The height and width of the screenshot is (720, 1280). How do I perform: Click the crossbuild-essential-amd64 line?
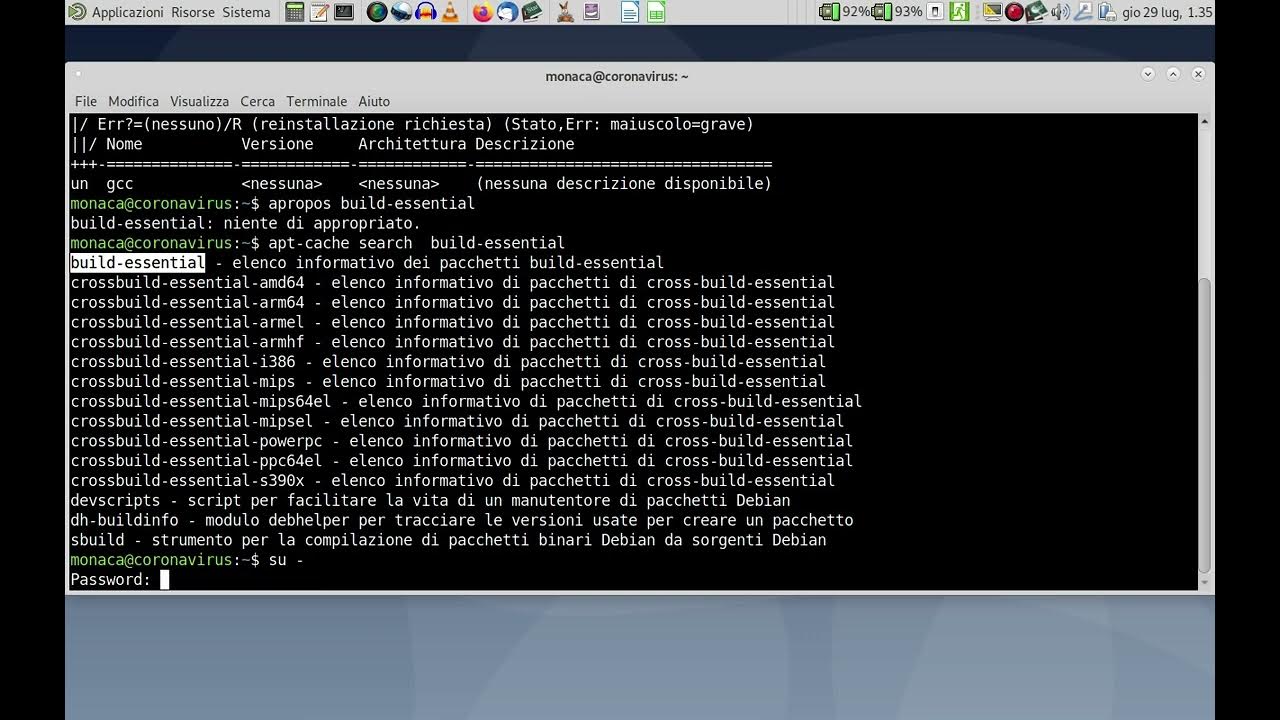452,283
